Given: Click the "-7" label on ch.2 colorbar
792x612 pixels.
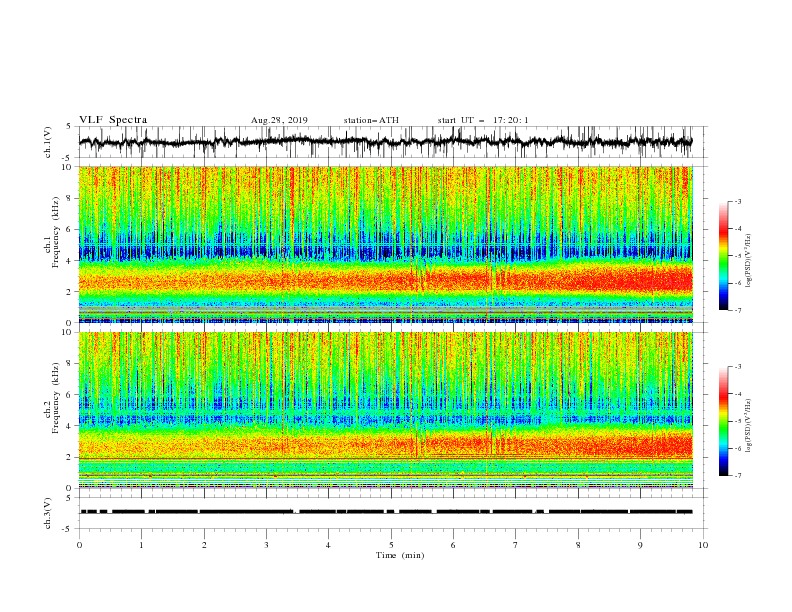Looking at the screenshot, I should (737, 475).
